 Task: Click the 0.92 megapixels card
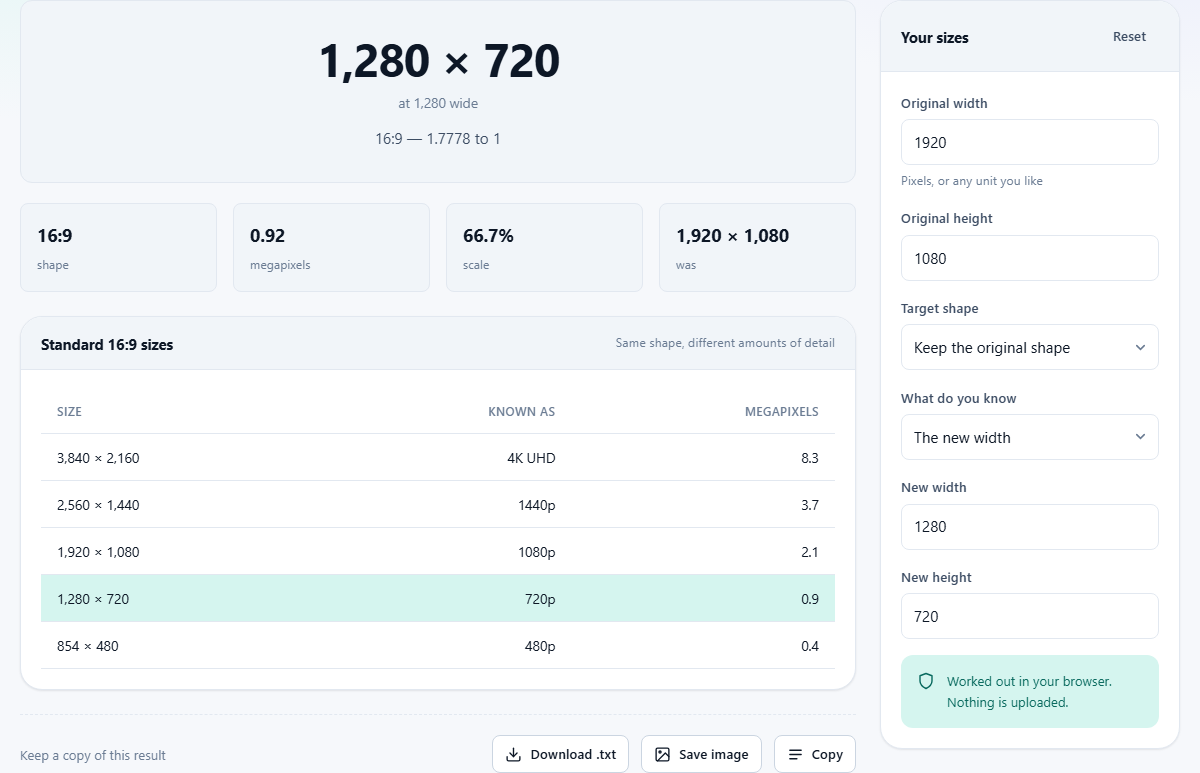coord(331,248)
